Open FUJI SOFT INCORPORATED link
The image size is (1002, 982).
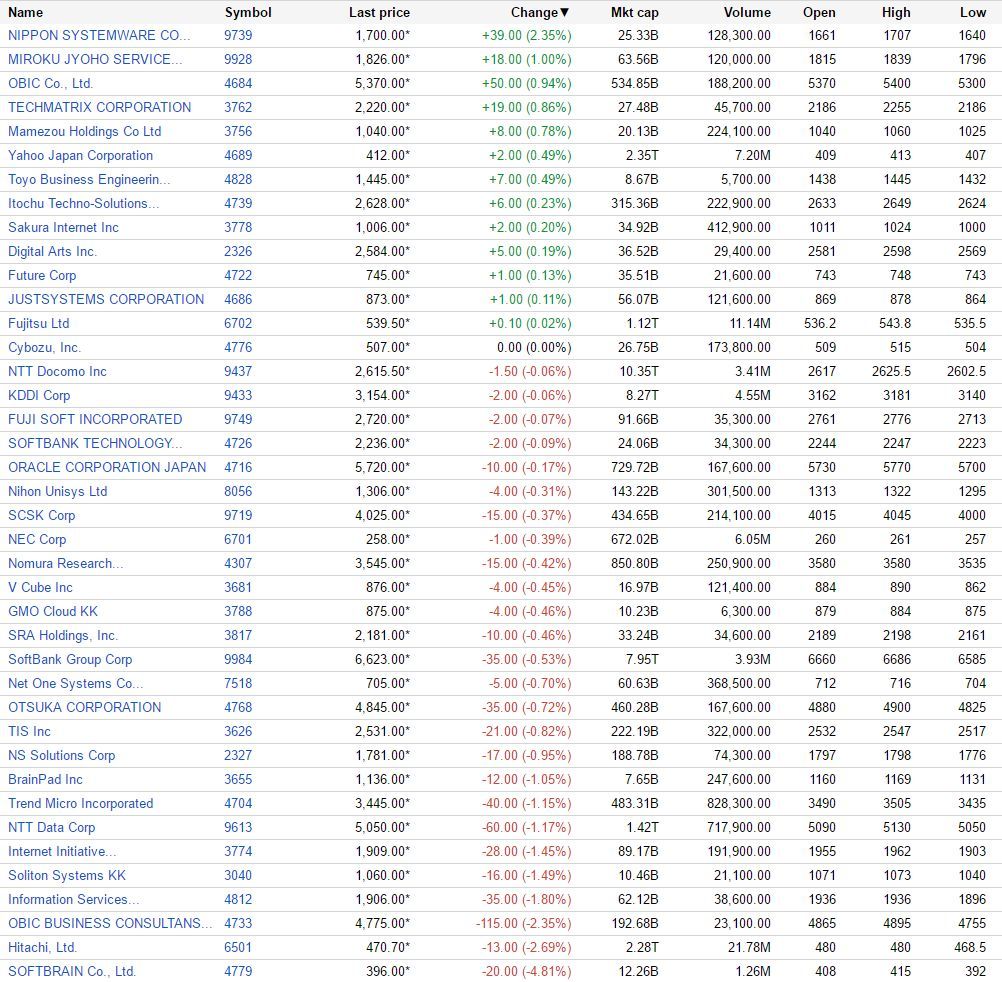pyautogui.click(x=95, y=419)
